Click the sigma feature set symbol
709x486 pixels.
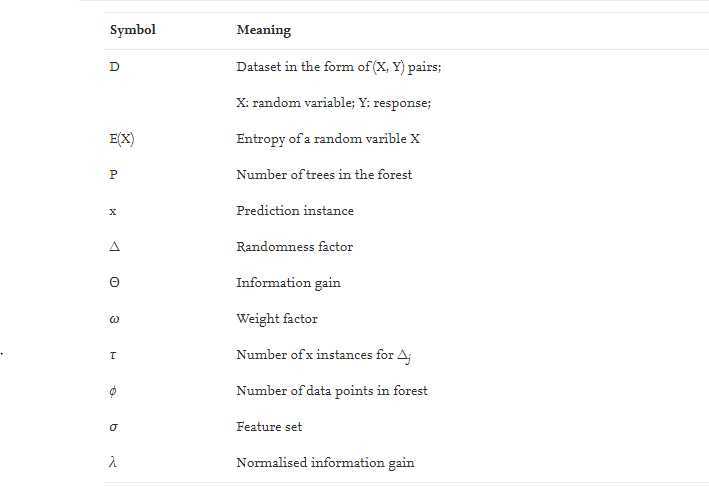(x=113, y=427)
